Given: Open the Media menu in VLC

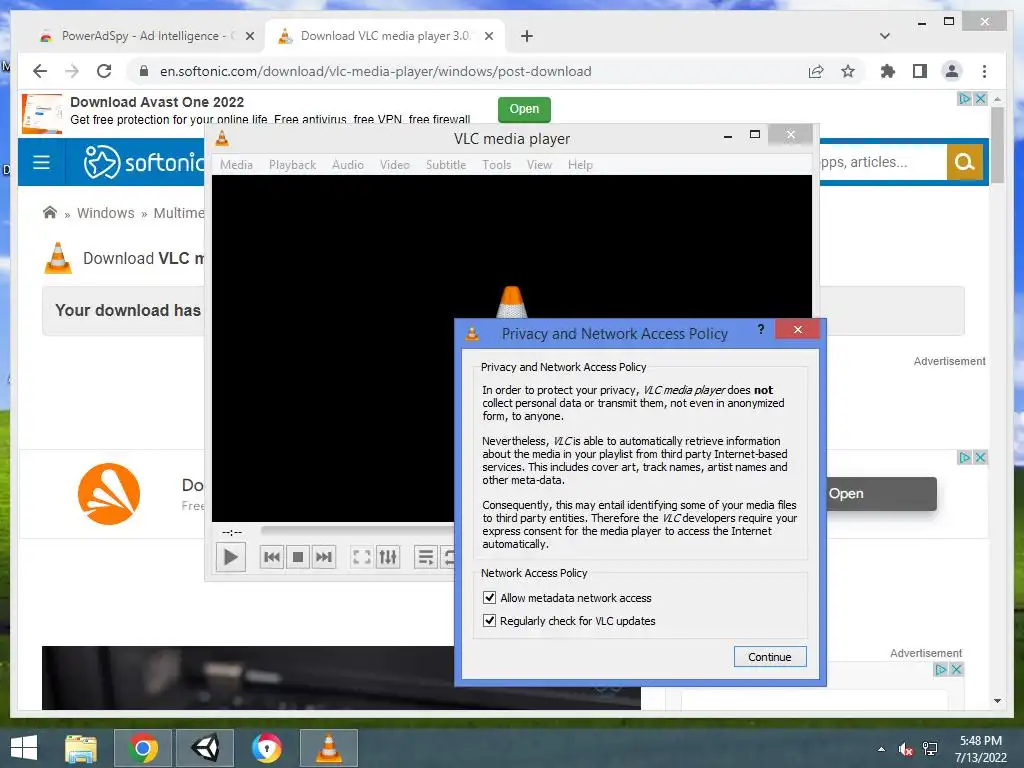Looking at the screenshot, I should click(x=236, y=165).
